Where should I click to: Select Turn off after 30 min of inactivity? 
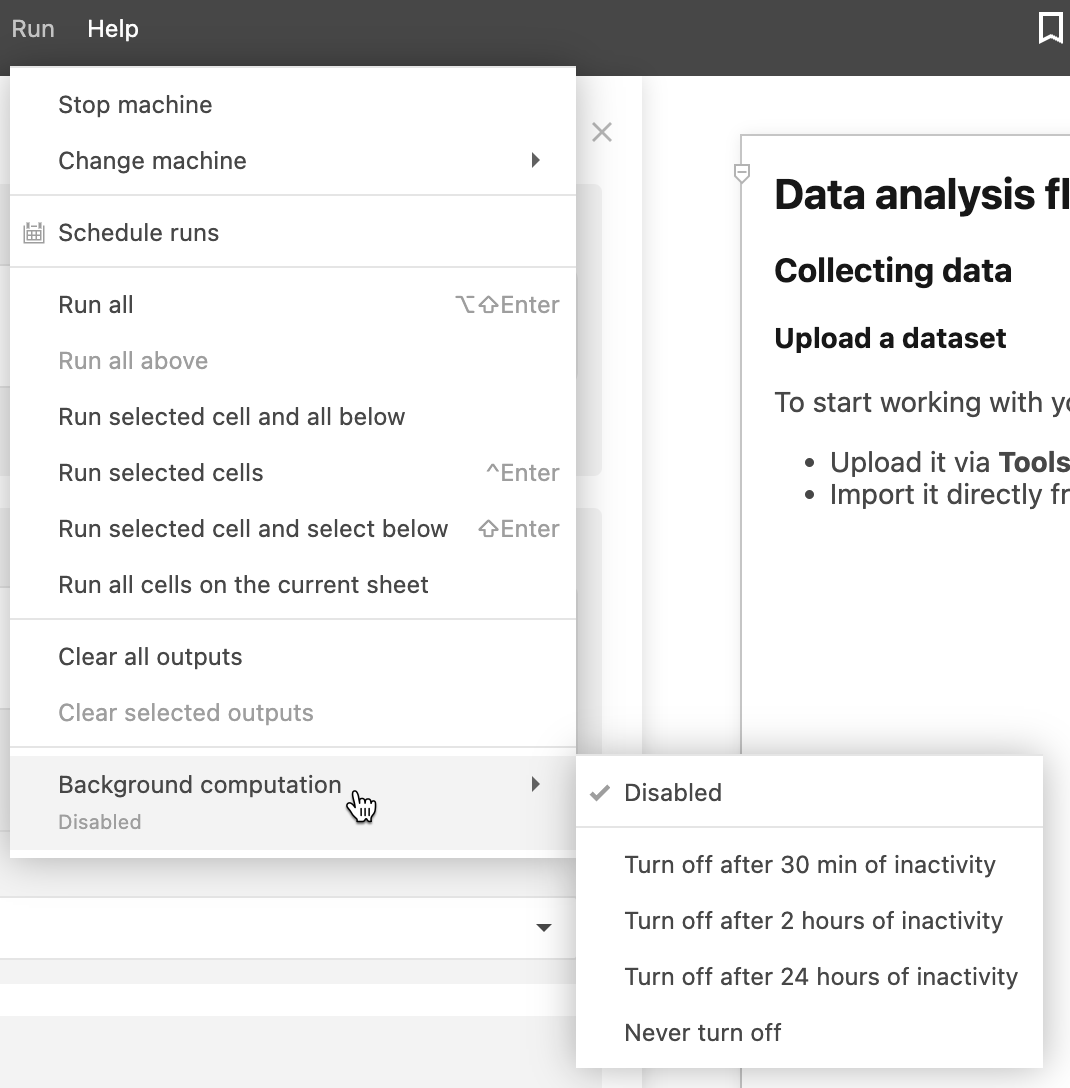[810, 864]
